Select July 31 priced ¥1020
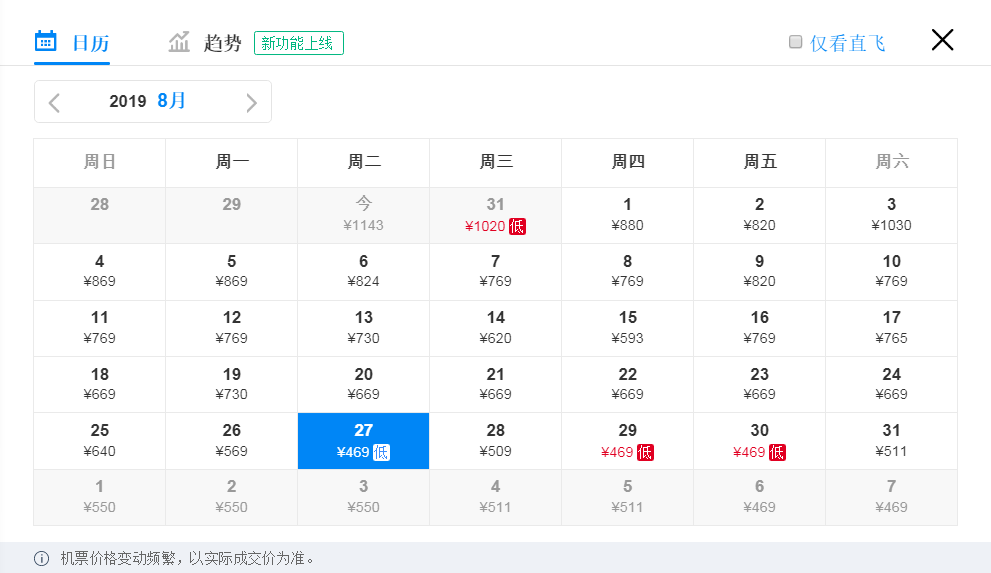The height and width of the screenshot is (573, 991). click(x=496, y=215)
